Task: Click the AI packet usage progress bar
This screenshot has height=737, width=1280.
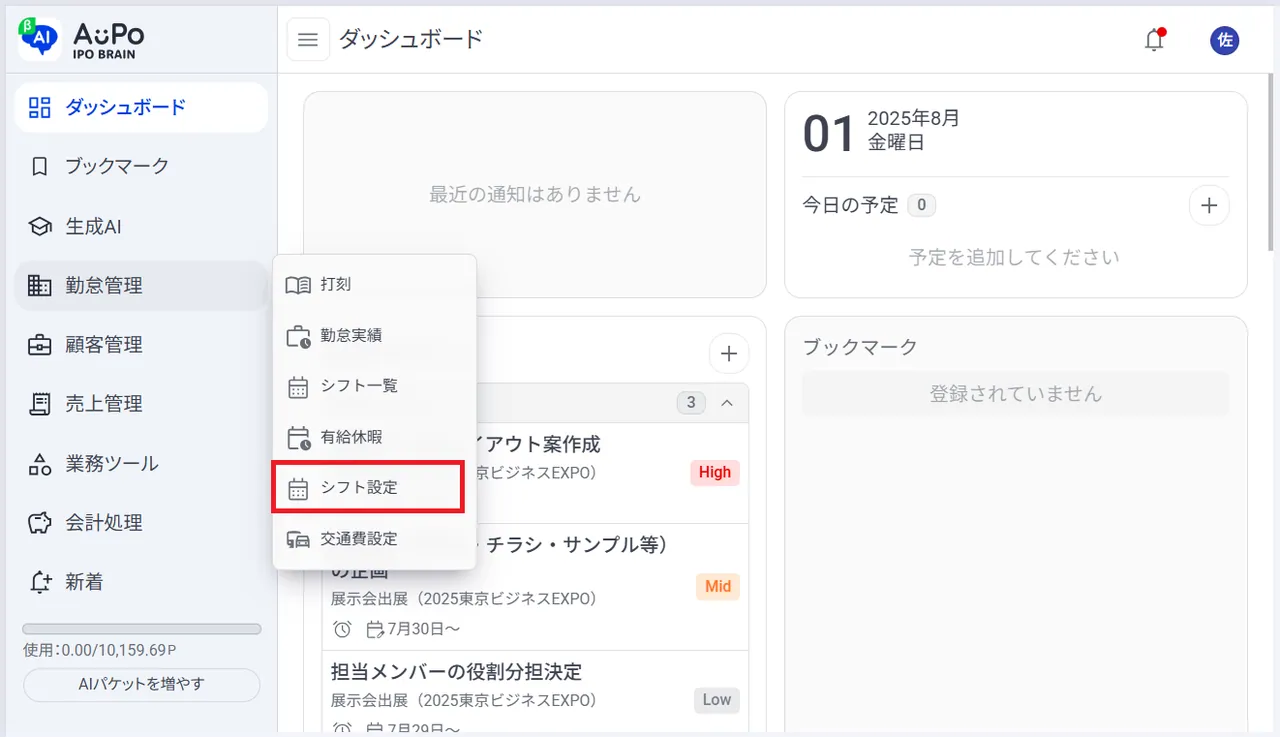Action: coord(142,629)
